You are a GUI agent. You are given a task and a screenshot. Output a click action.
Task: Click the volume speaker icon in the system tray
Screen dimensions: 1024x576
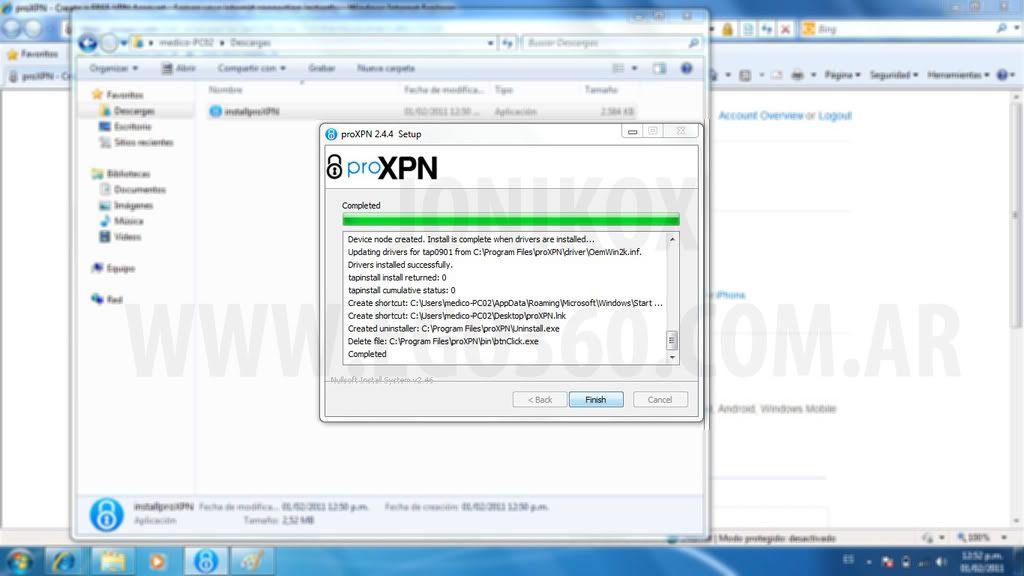tap(941, 562)
